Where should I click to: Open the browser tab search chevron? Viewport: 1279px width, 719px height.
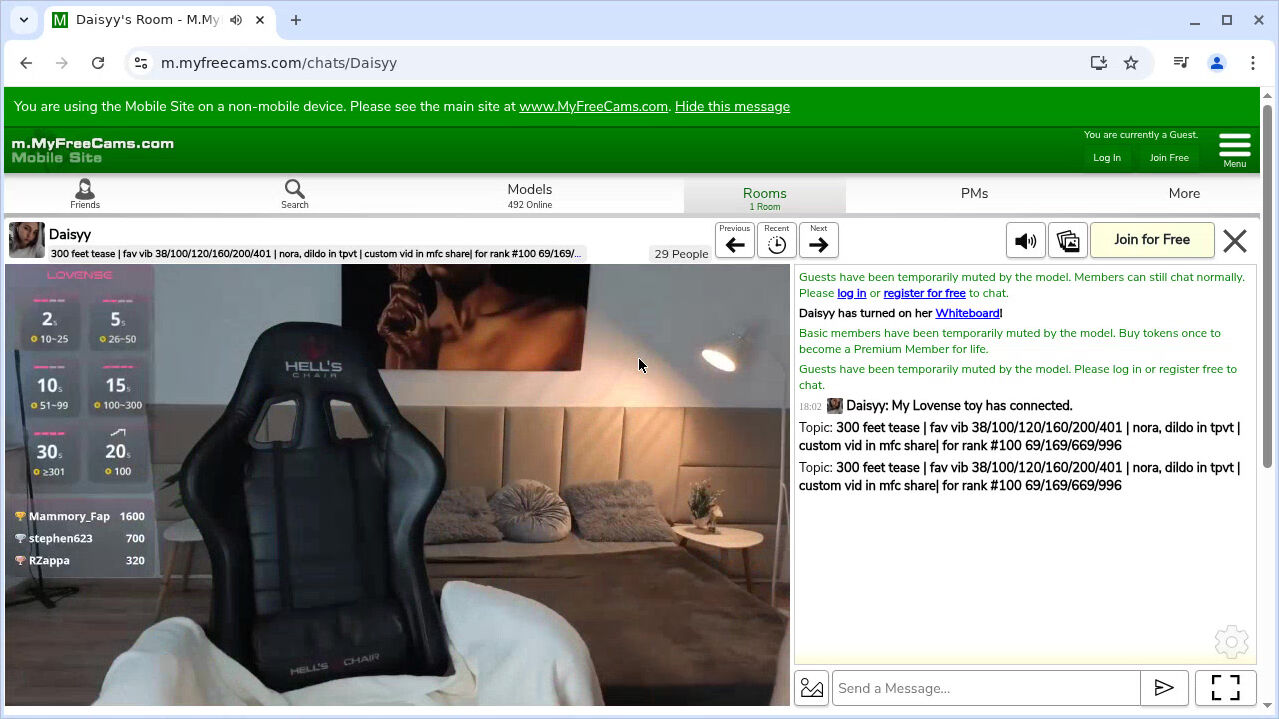tap(24, 20)
